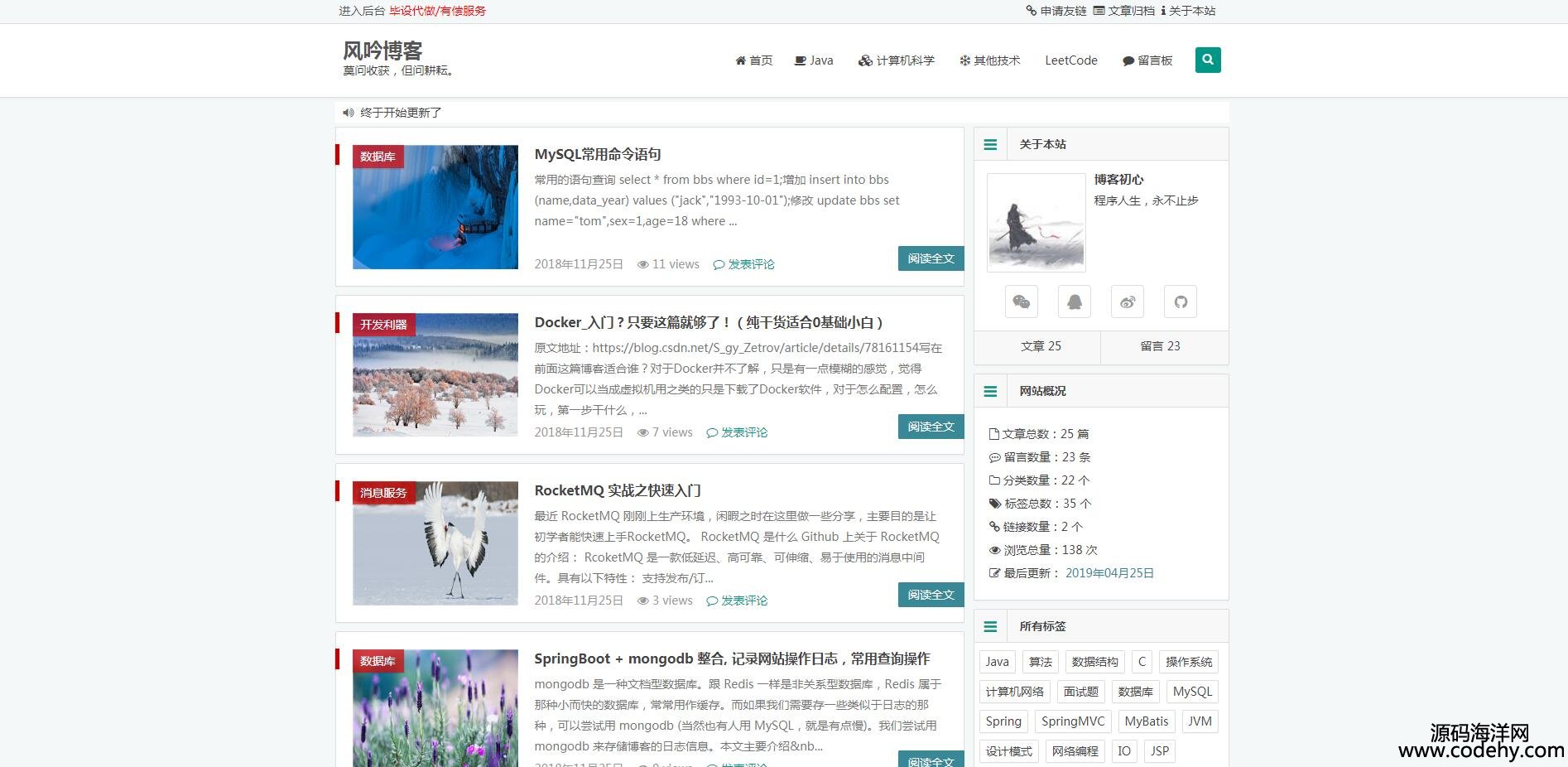Image resolution: width=1568 pixels, height=767 pixels.
Task: Select the 算法 tag
Action: pos(1041,662)
